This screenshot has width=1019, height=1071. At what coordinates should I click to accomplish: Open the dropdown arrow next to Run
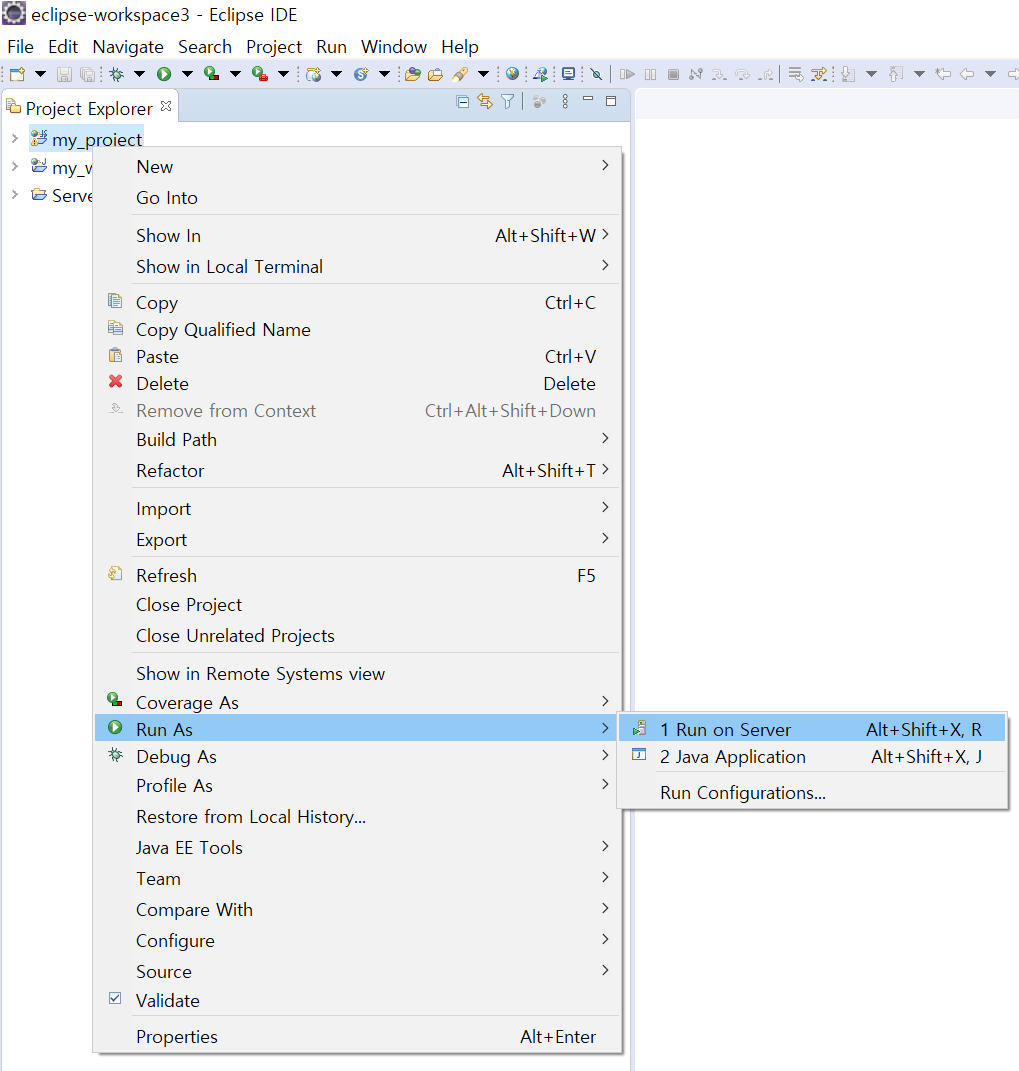click(x=188, y=73)
